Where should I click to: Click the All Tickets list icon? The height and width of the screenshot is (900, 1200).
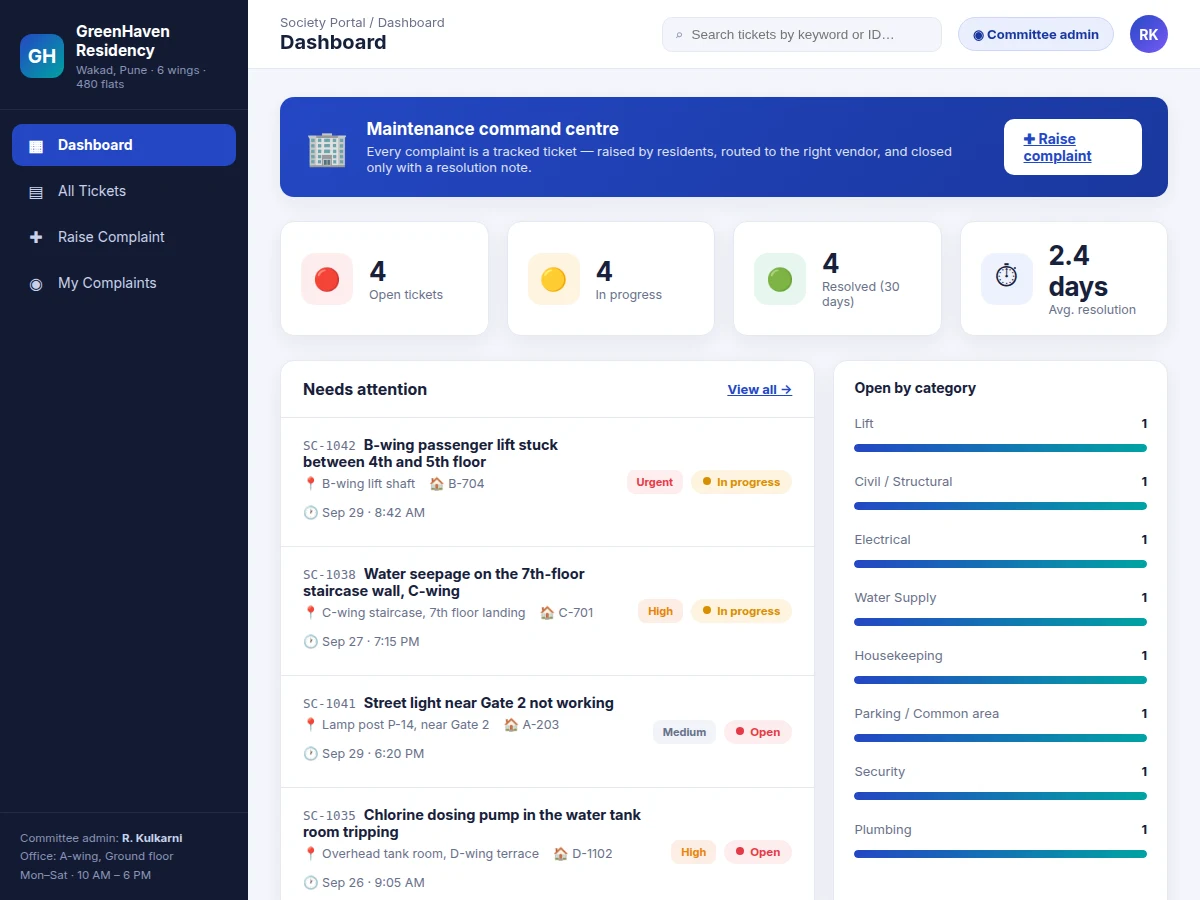[36, 192]
